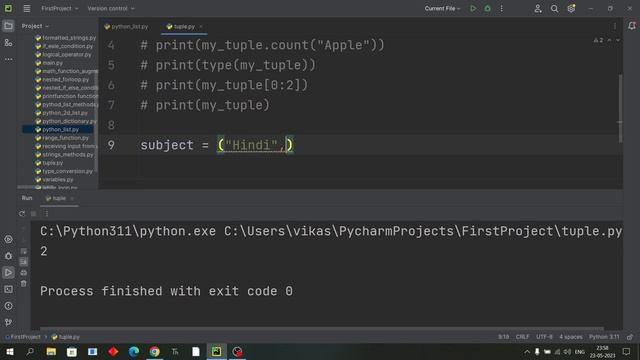
Task: Open the PyCharm main hamburger menu
Action: (x=27, y=8)
